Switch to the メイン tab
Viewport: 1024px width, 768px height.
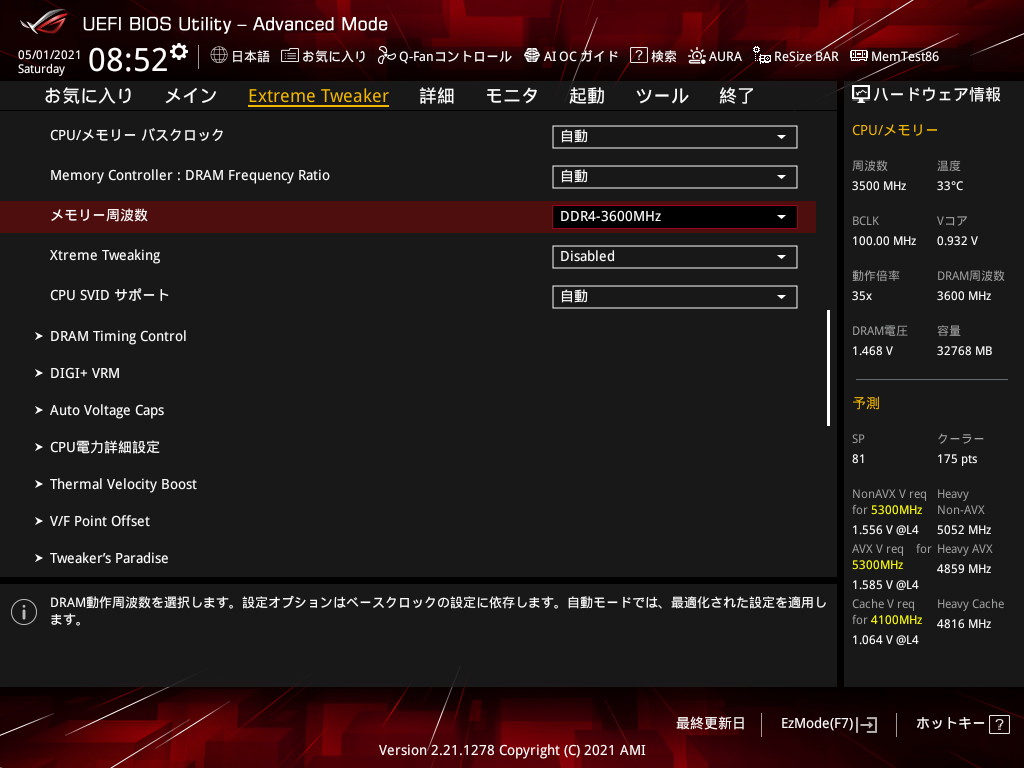(191, 96)
